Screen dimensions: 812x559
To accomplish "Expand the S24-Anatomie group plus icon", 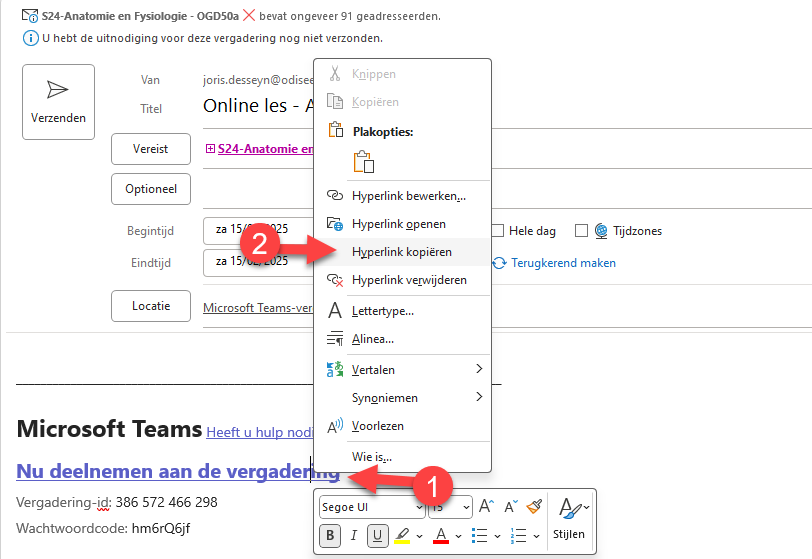I will coord(210,149).
